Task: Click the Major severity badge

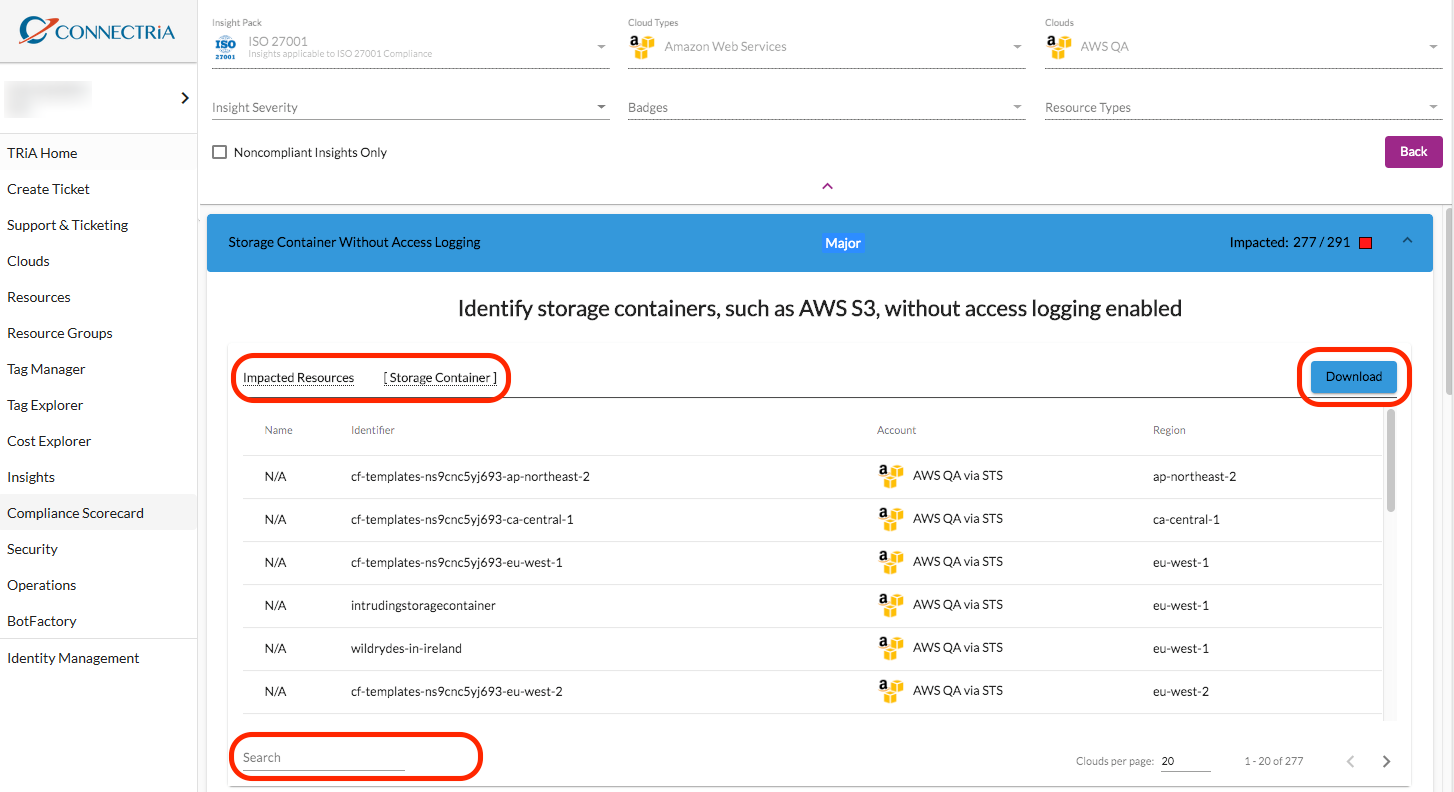Action: (843, 243)
